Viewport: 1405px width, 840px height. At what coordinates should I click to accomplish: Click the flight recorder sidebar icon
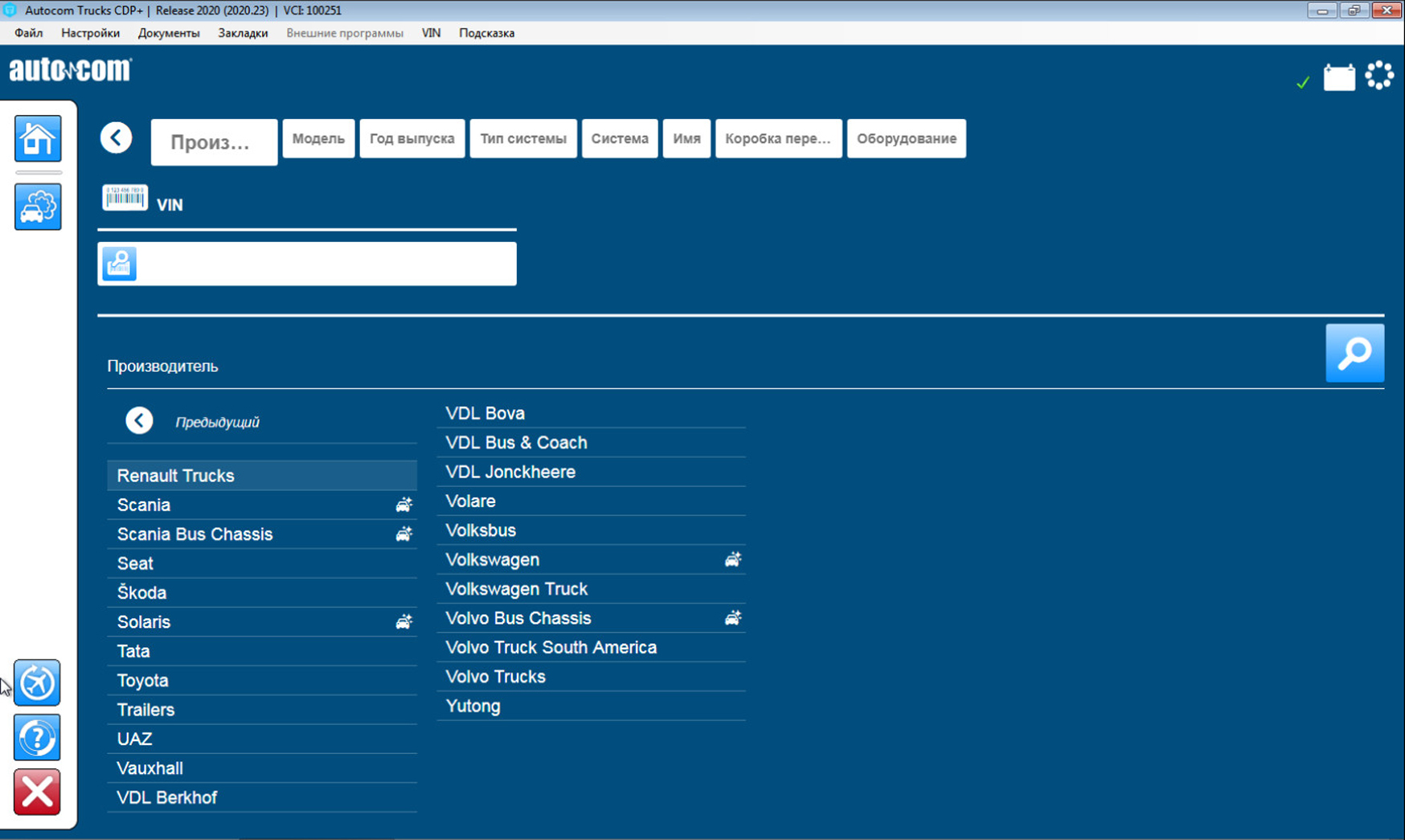[37, 683]
